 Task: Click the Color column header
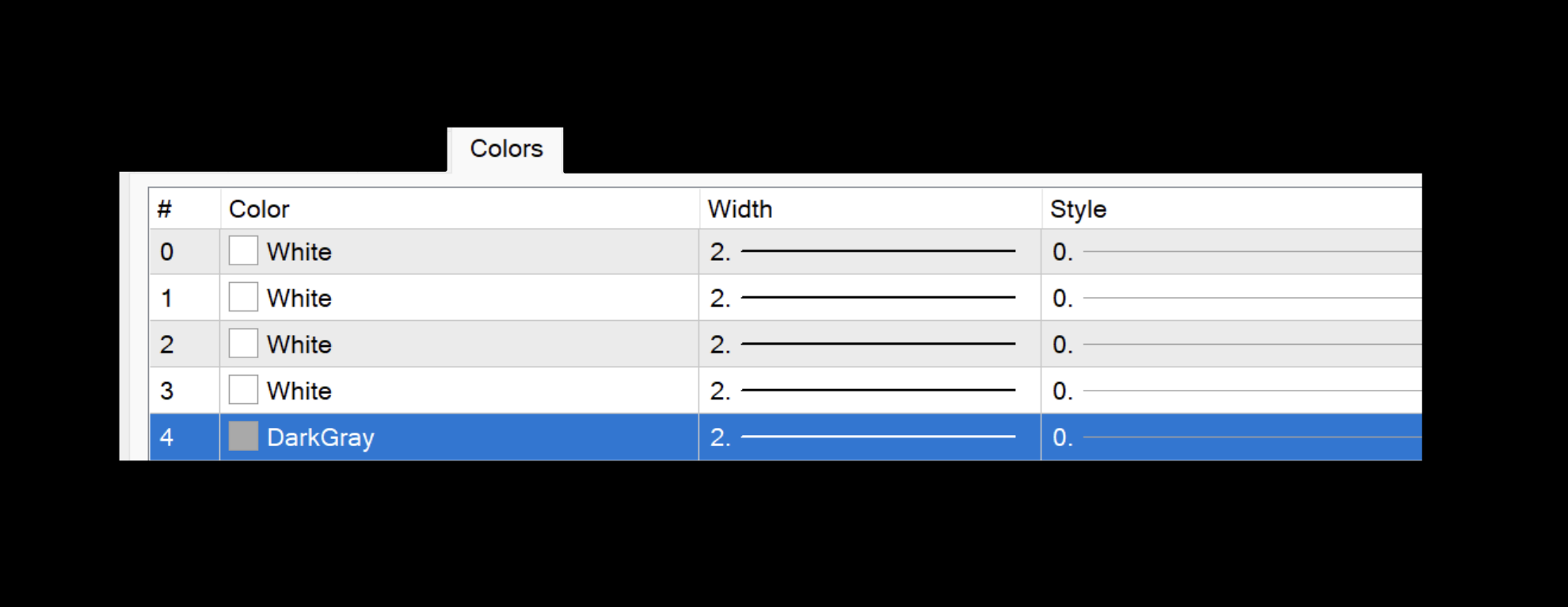[x=459, y=209]
